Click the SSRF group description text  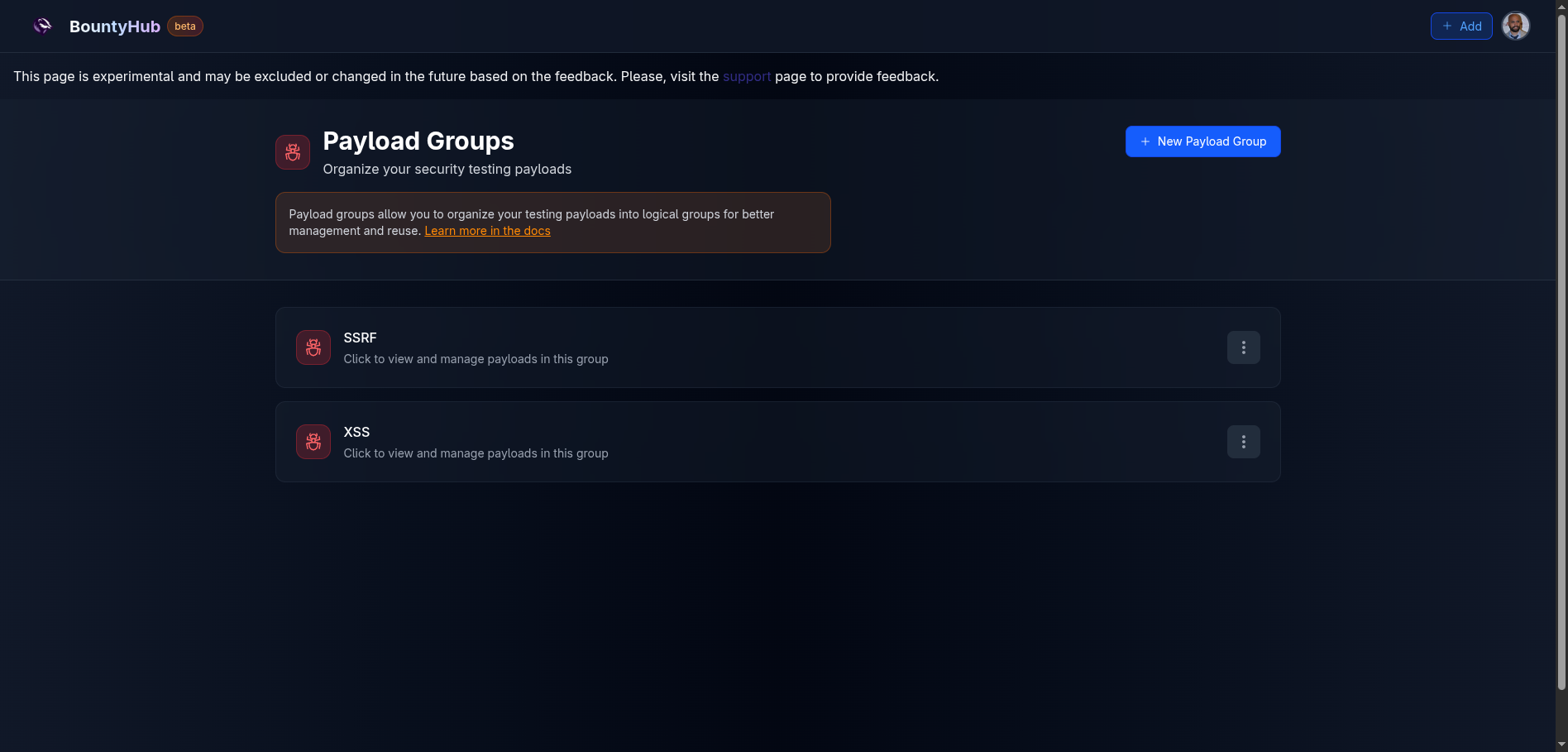[476, 359]
